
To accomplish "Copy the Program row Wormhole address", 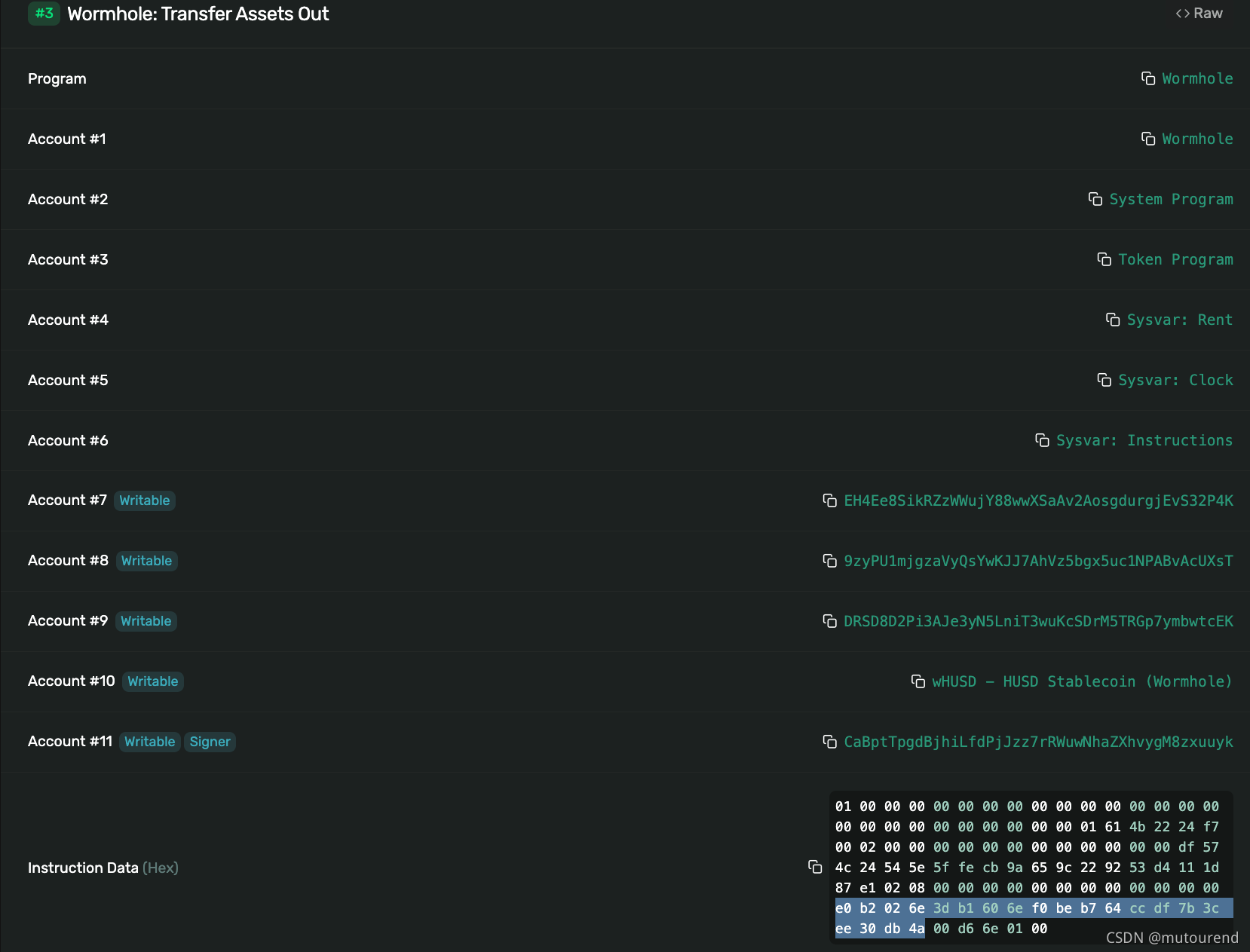I will click(x=1148, y=78).
